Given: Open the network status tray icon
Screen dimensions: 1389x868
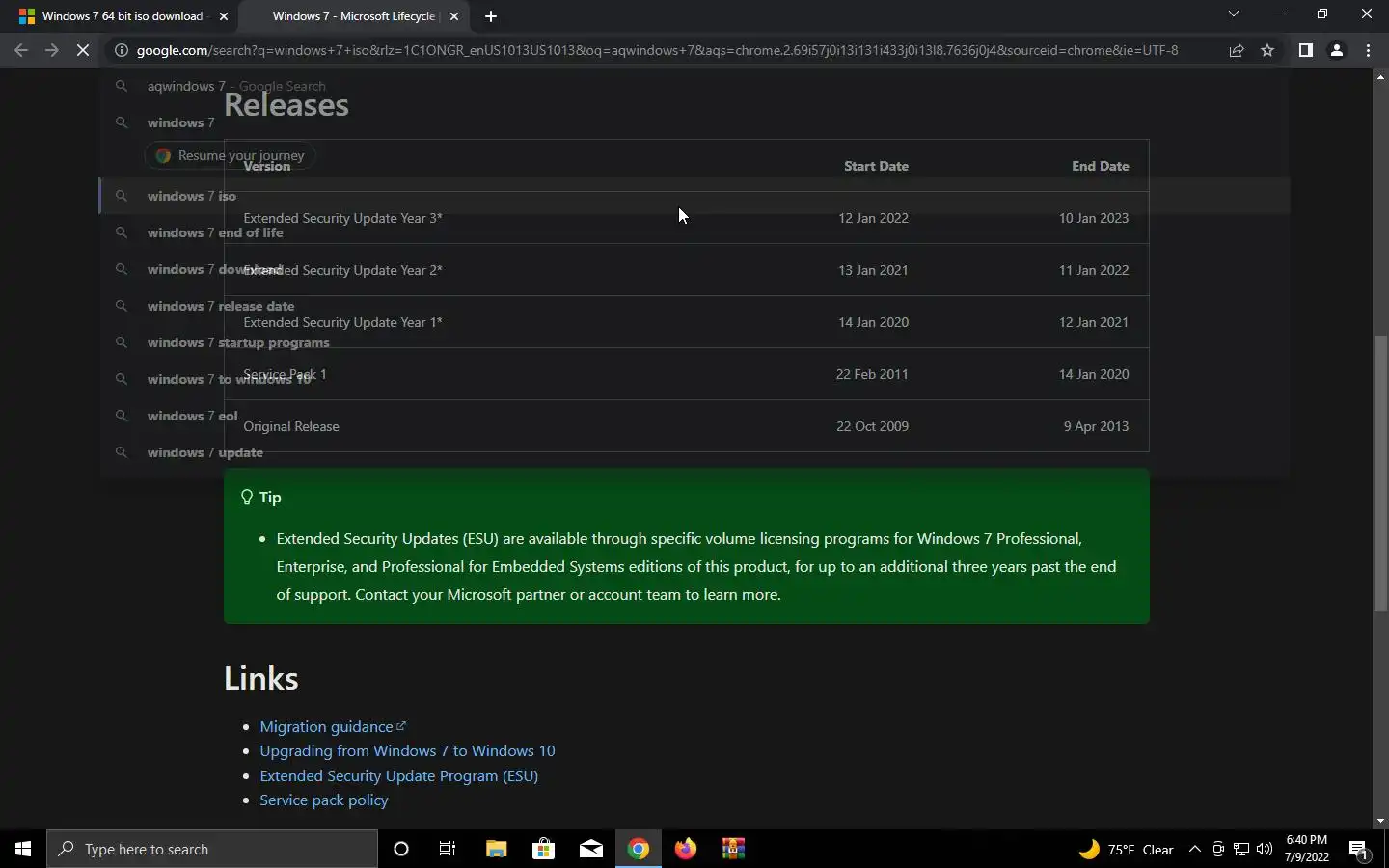Looking at the screenshot, I should (1241, 849).
